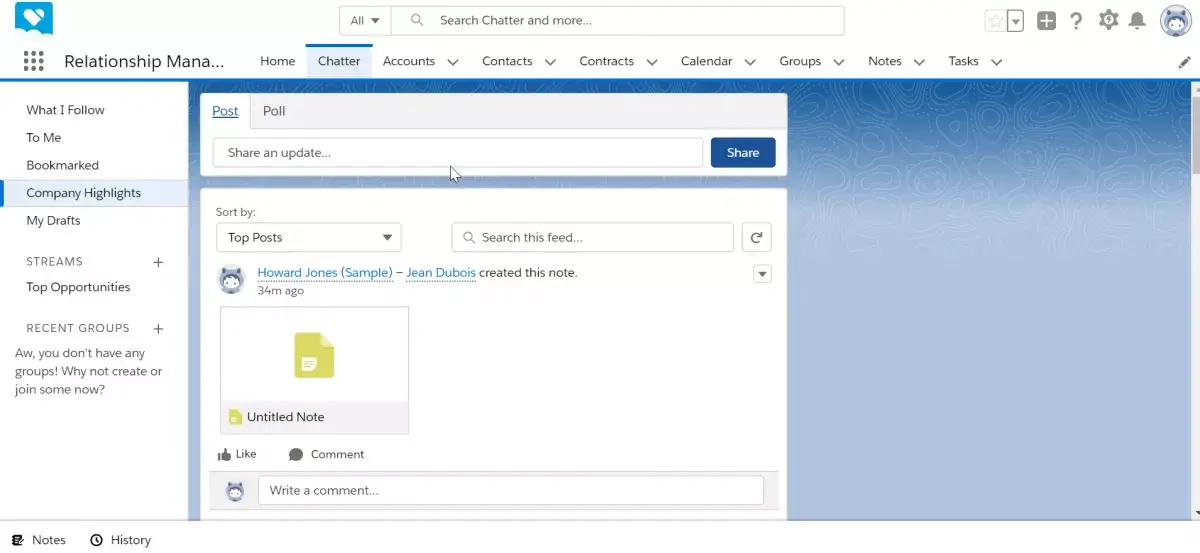This screenshot has width=1200, height=553.
Task: Go to the Home tab
Action: pyautogui.click(x=277, y=61)
